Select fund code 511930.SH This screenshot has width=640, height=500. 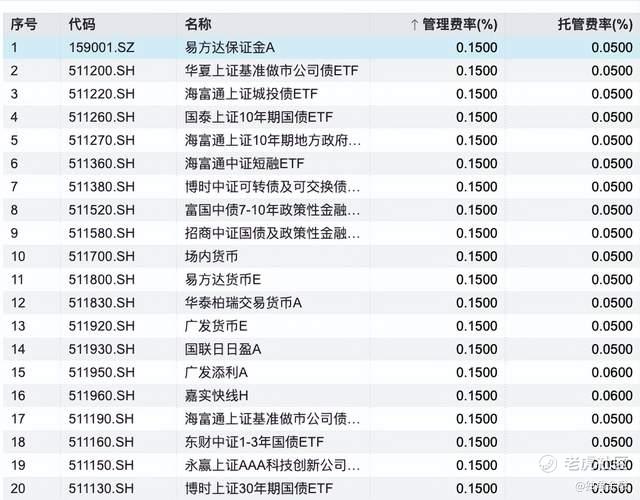coord(102,349)
